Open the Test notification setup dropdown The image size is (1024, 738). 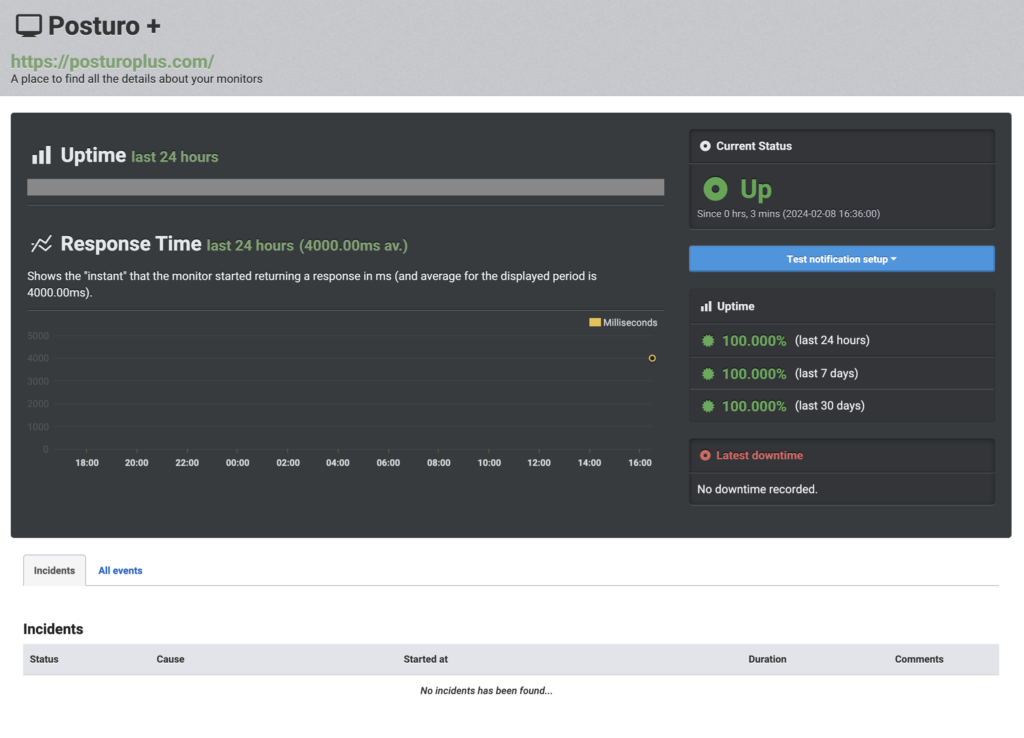pyautogui.click(x=841, y=259)
